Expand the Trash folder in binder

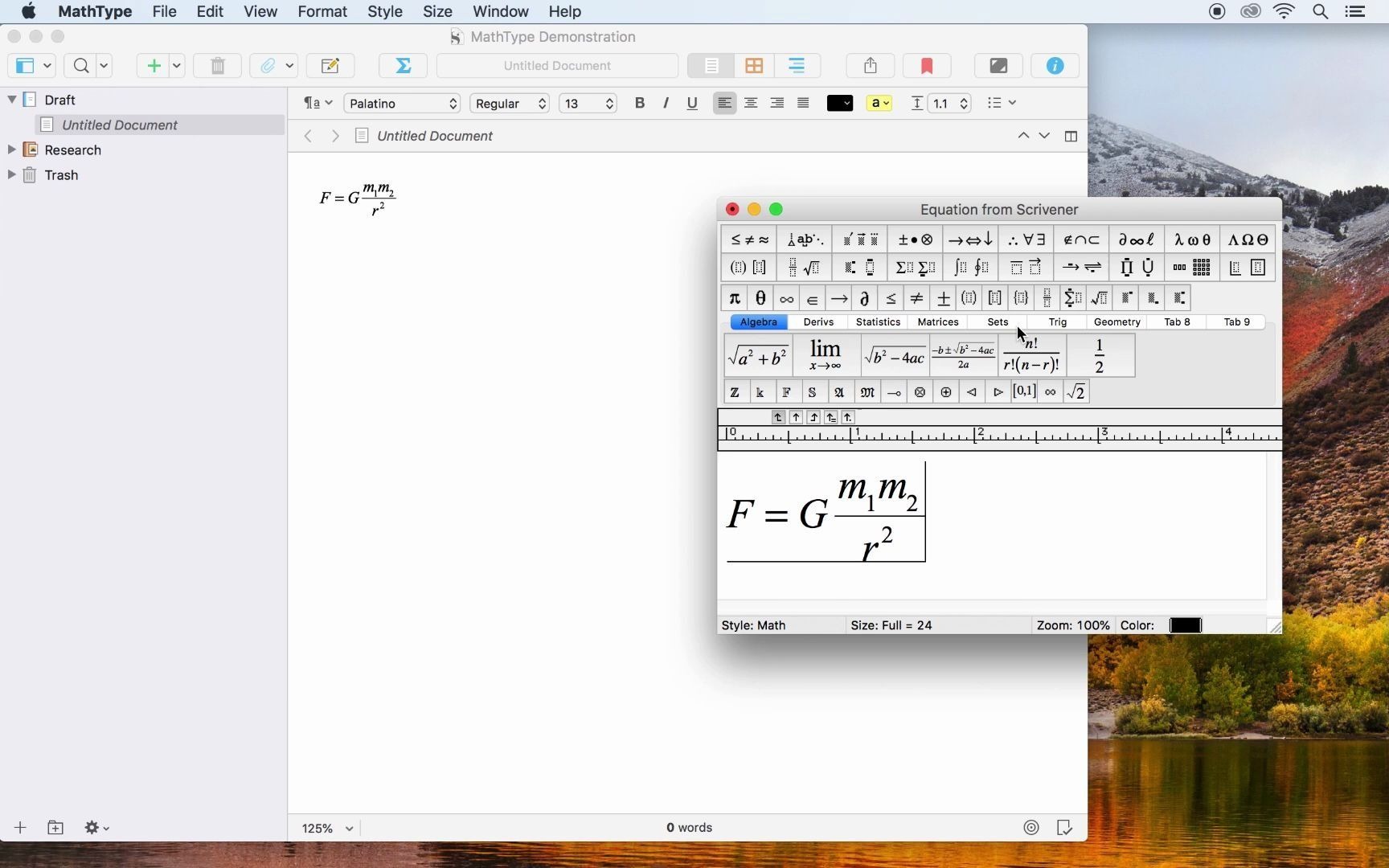pyautogui.click(x=12, y=174)
